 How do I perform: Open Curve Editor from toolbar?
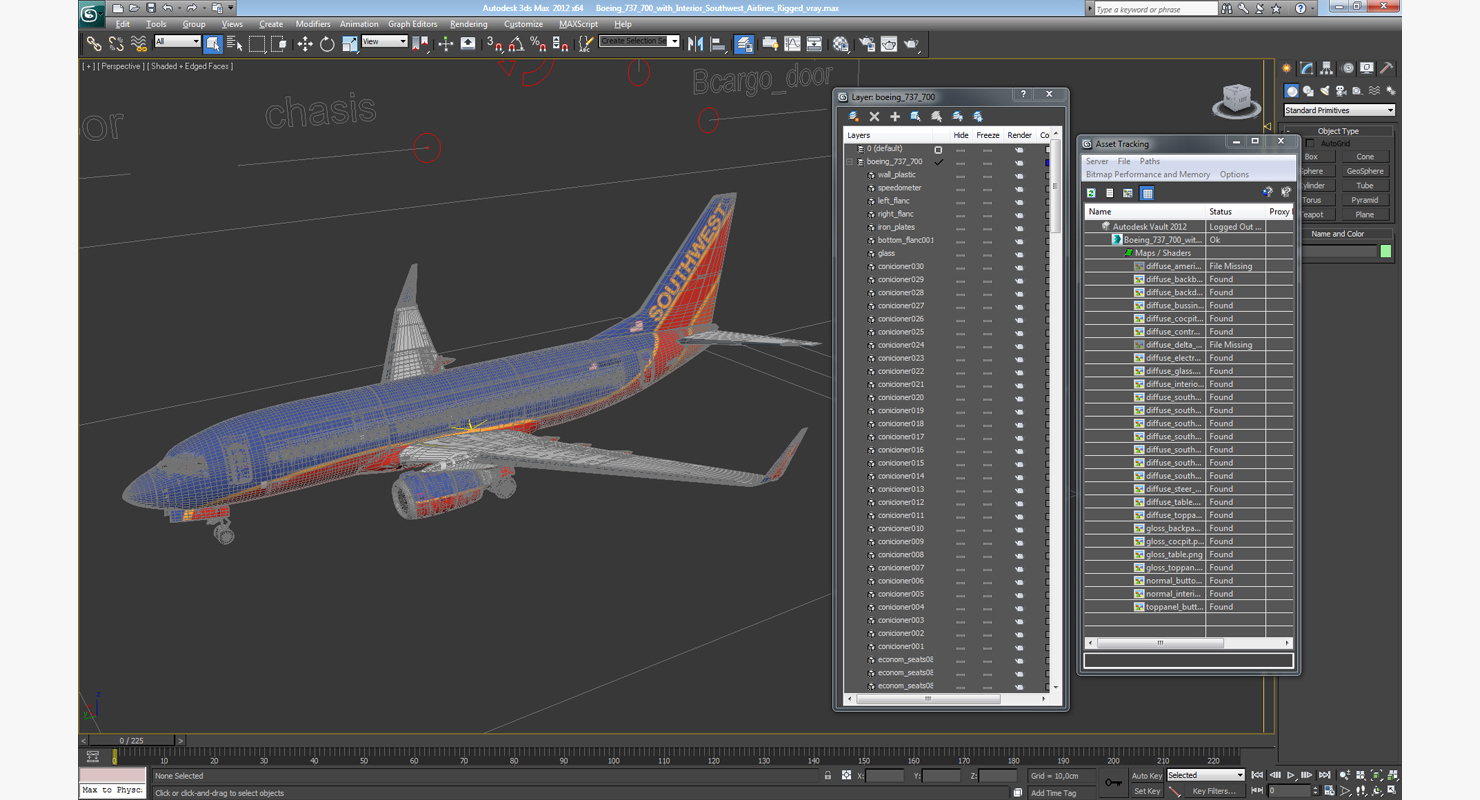(x=792, y=44)
